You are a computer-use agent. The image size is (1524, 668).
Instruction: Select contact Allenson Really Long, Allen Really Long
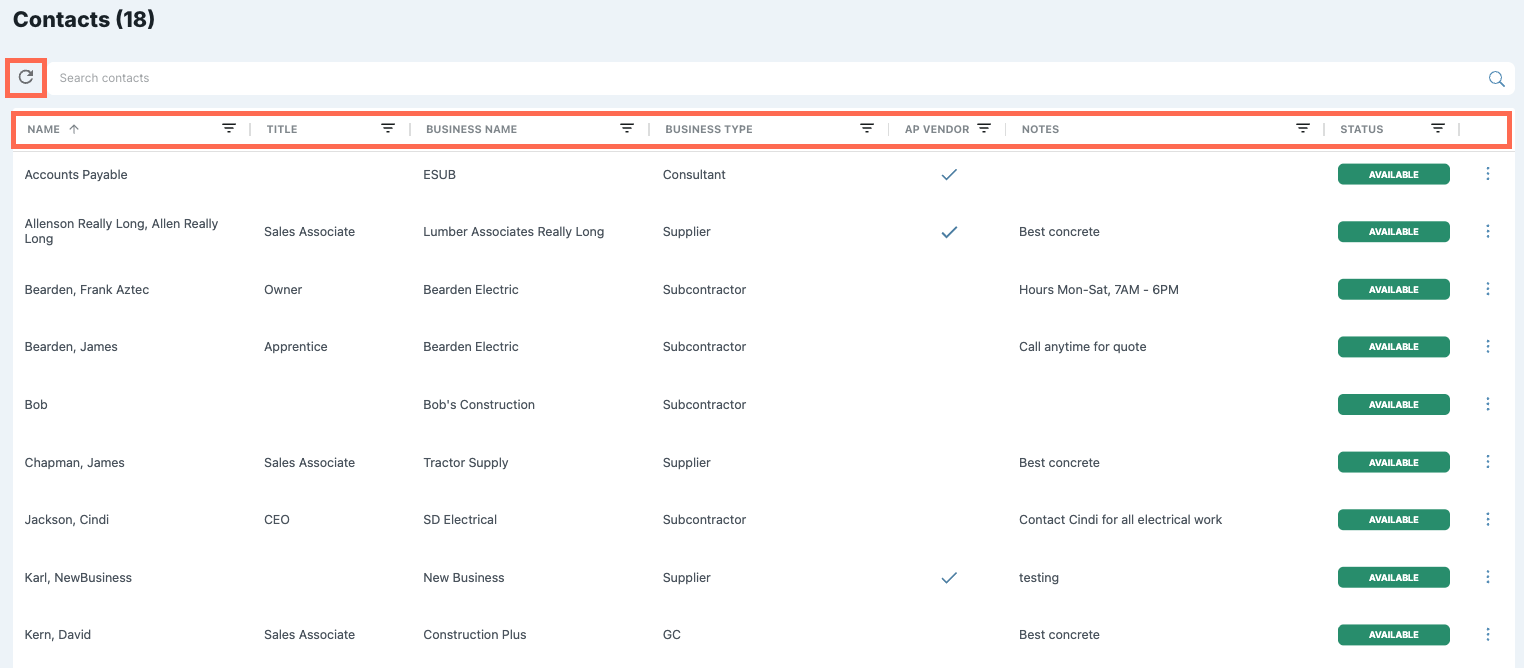(121, 231)
